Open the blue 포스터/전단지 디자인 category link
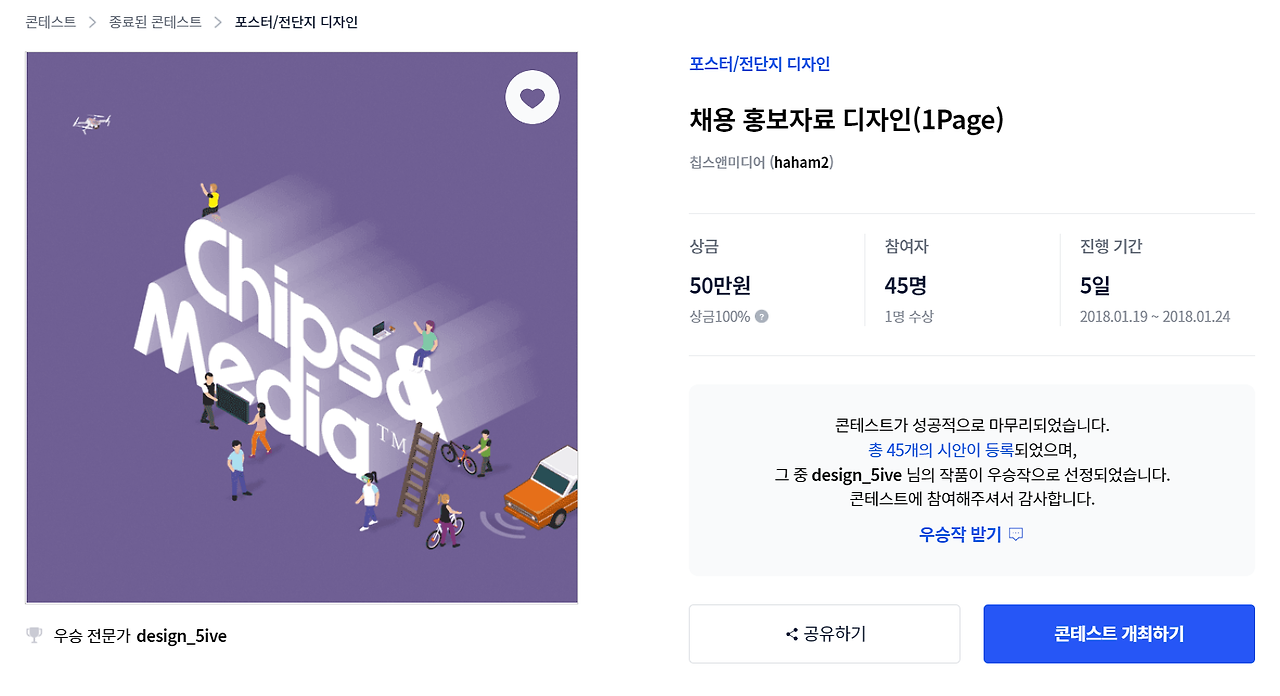Screen dimensions: 1280x696 click(760, 64)
